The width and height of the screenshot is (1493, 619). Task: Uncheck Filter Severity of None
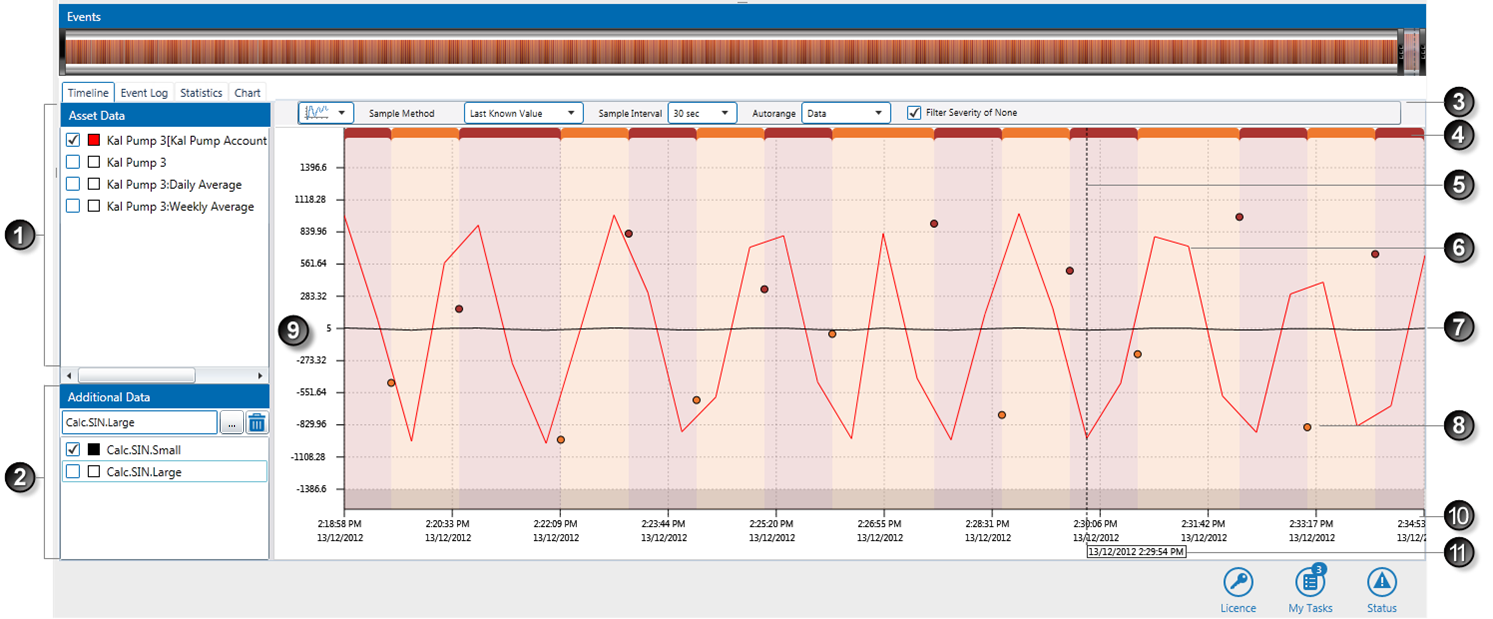914,113
